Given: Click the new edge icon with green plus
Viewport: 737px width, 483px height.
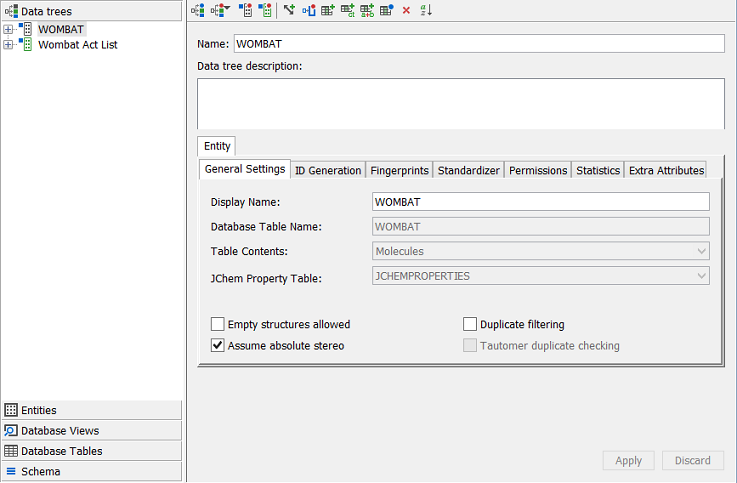Looking at the screenshot, I should click(289, 10).
